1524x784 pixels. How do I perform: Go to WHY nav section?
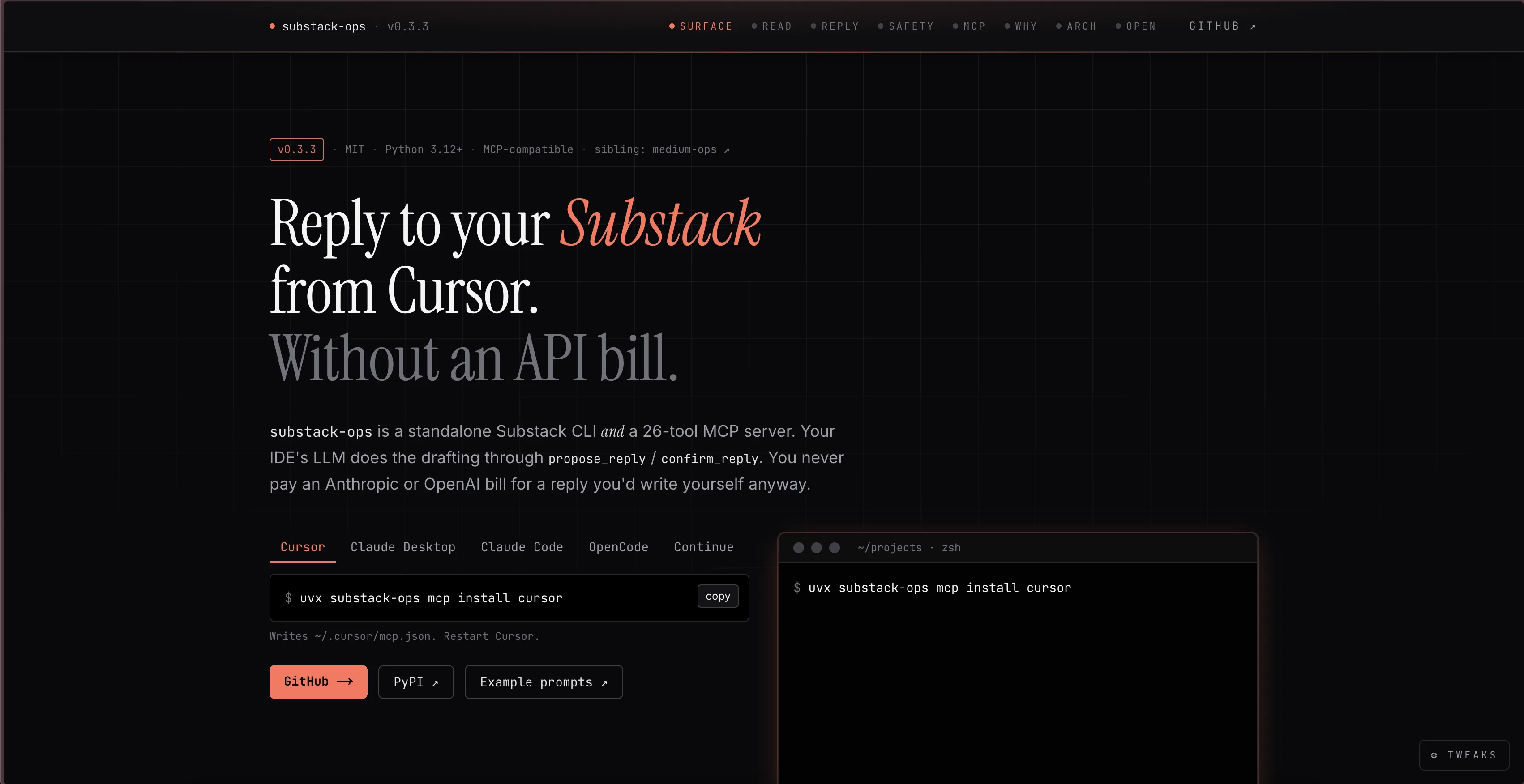(1020, 26)
